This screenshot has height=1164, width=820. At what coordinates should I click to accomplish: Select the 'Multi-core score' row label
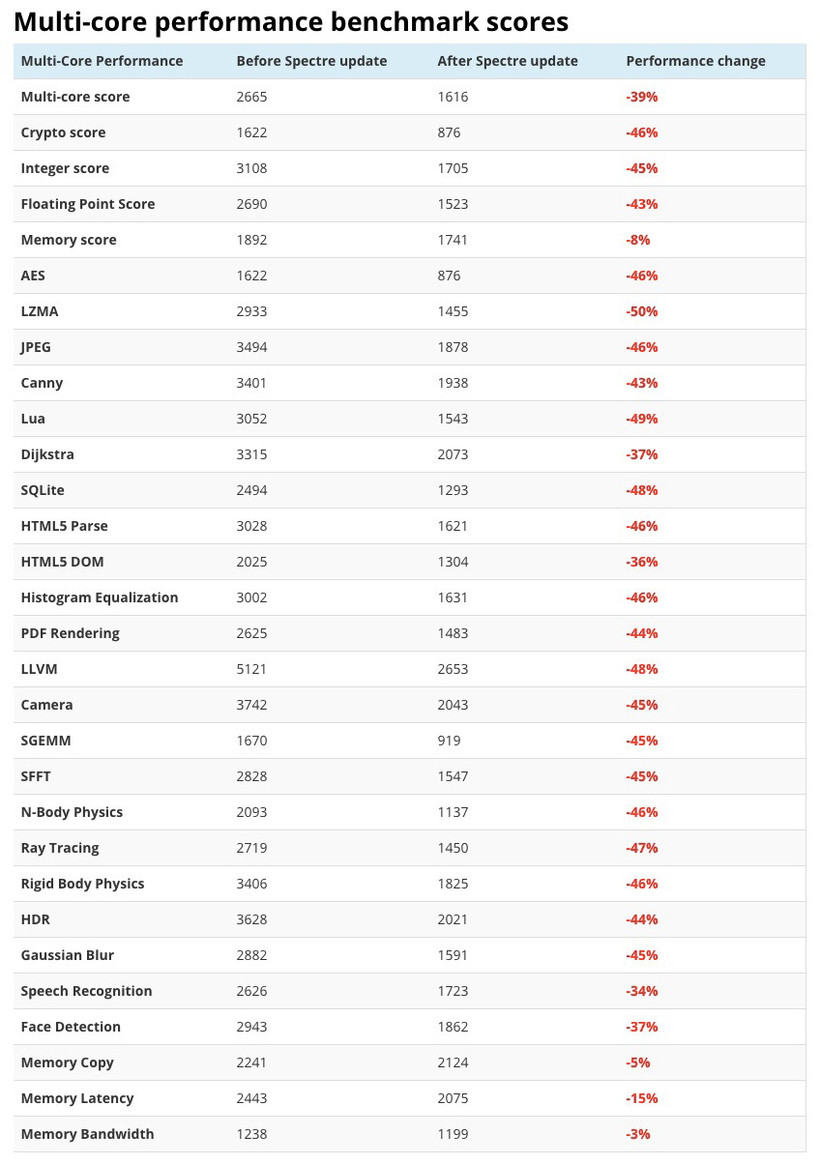coord(75,97)
